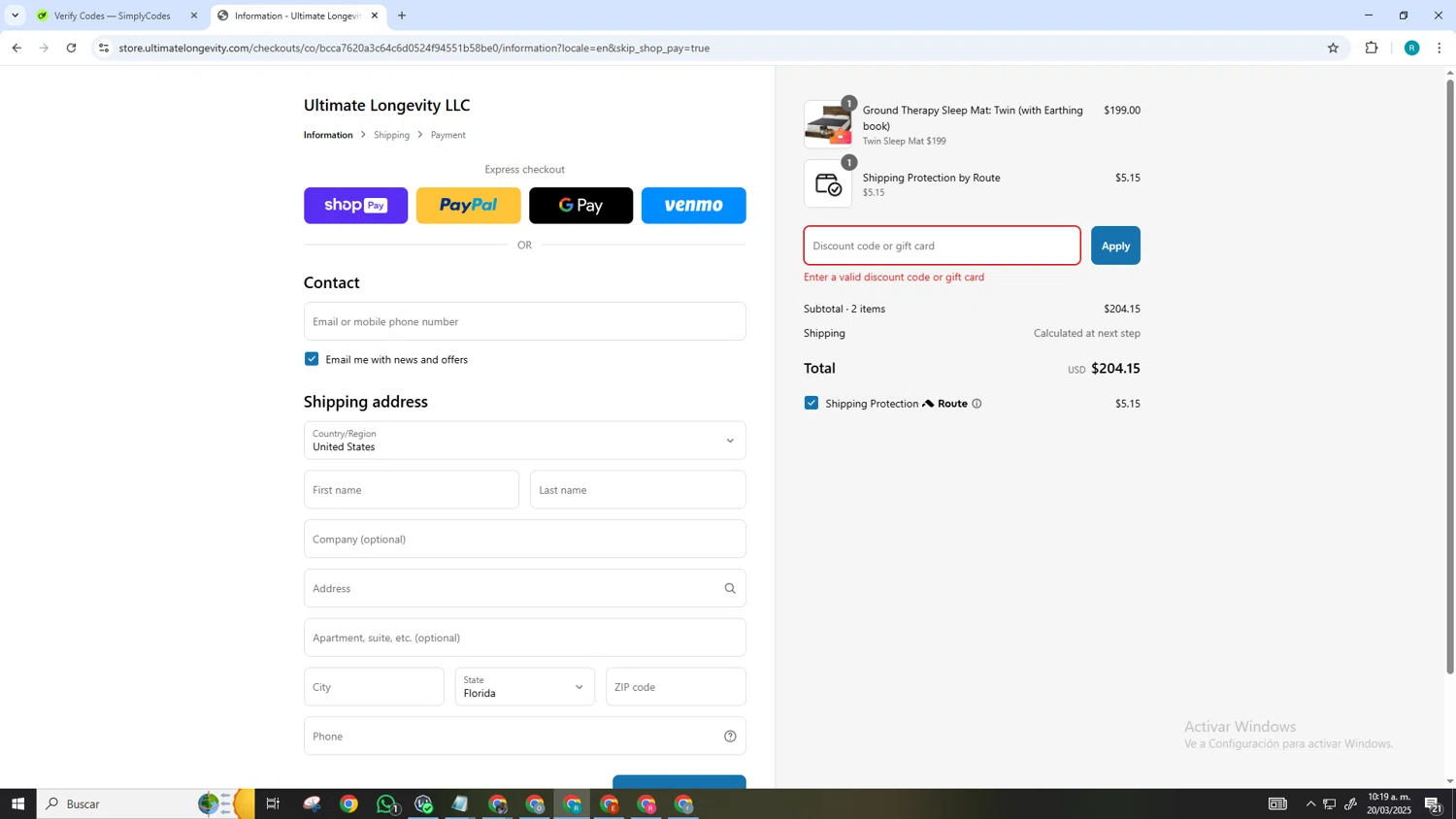
Task: Open Task View on the taskbar
Action: point(273,803)
